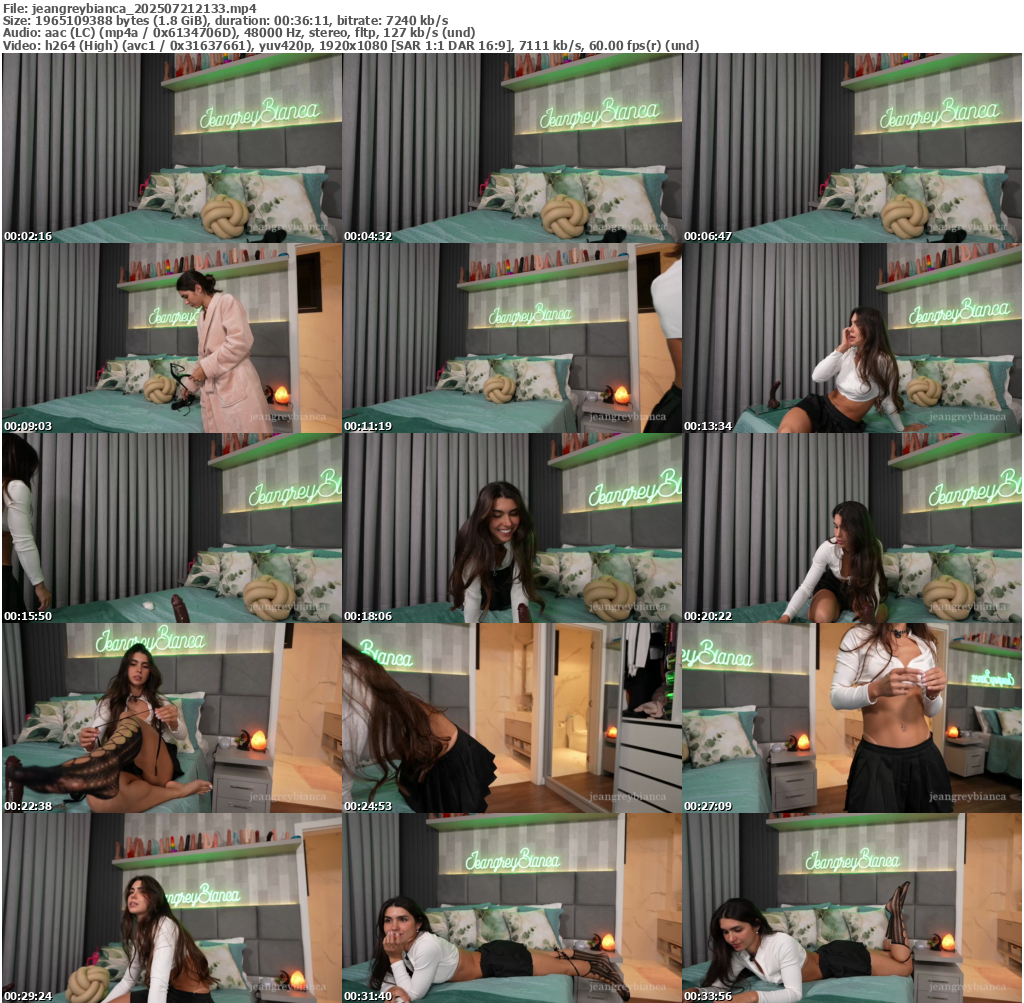Select the frame stamped 00:13:34

[x=852, y=338]
